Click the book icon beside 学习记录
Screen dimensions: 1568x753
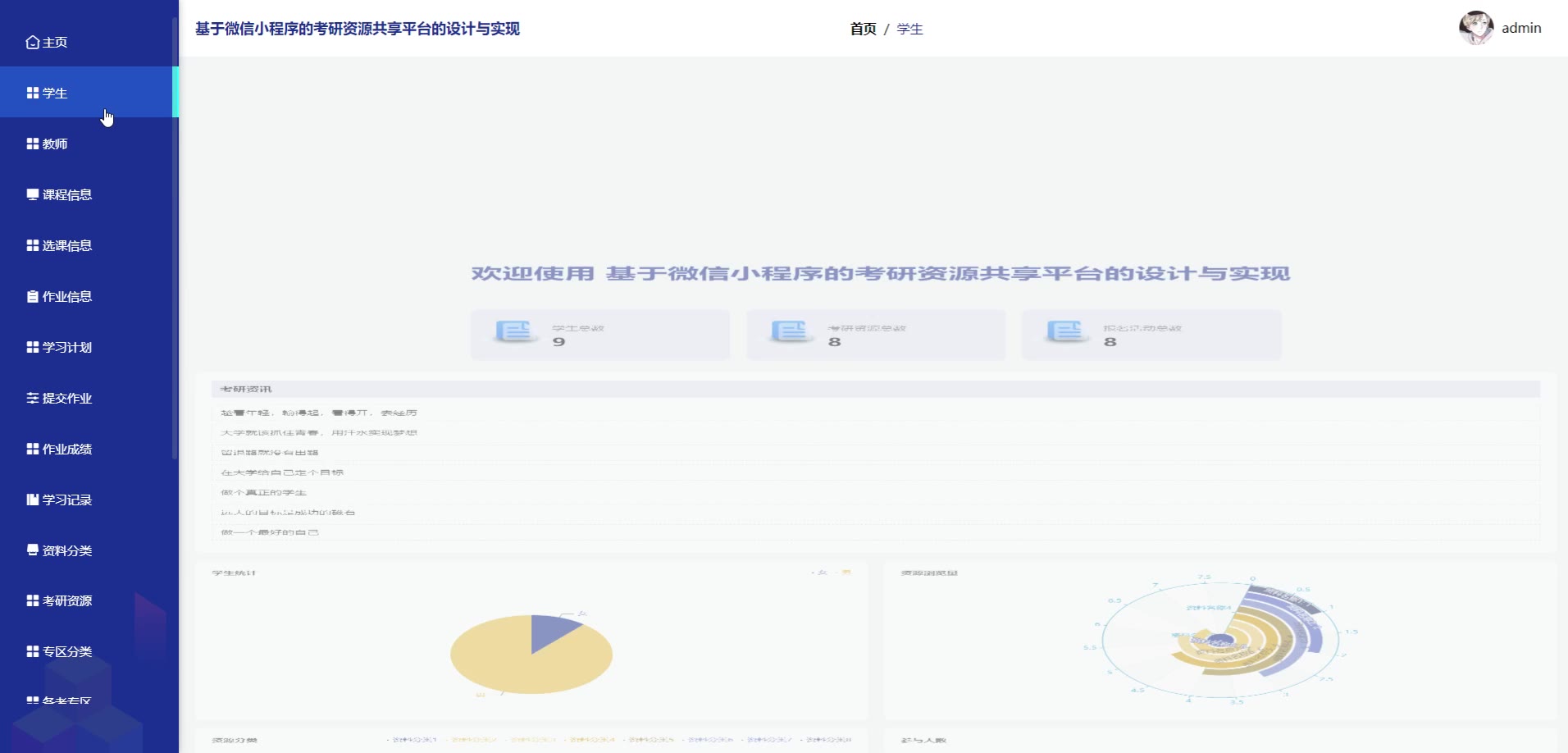(x=33, y=500)
